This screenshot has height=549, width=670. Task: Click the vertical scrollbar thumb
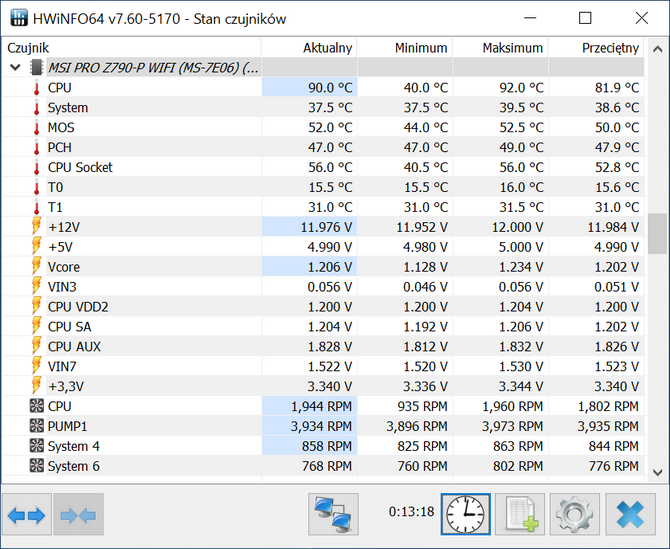tap(657, 234)
